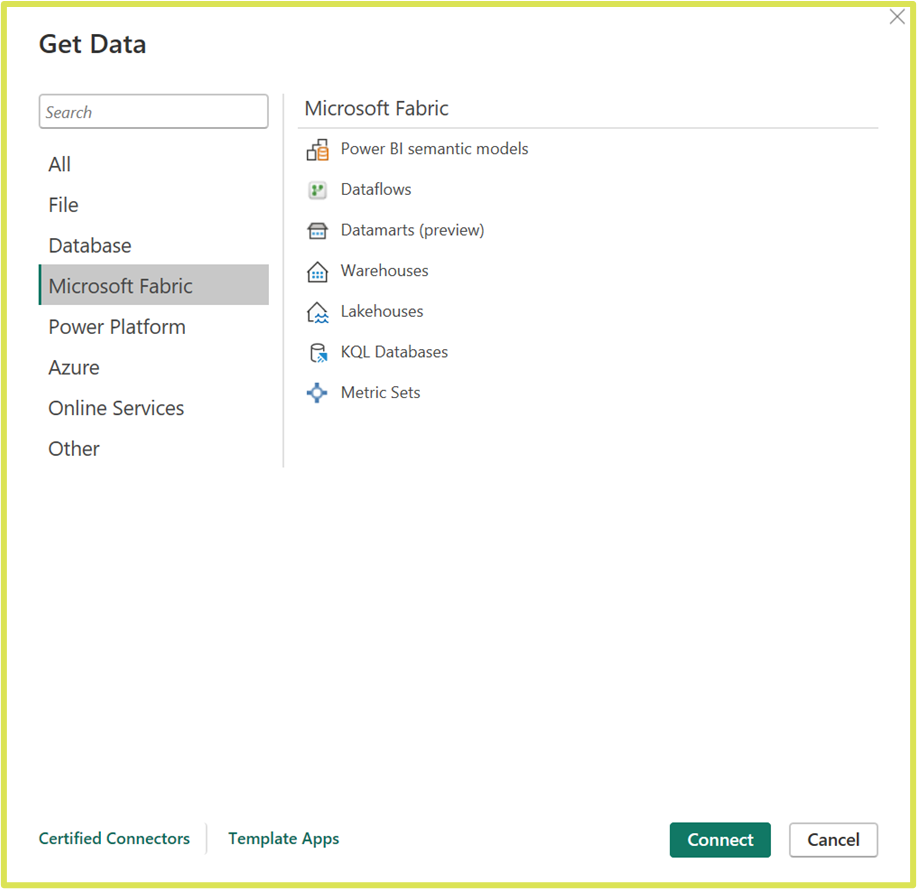
Task: Switch to the All category
Action: pos(154,164)
